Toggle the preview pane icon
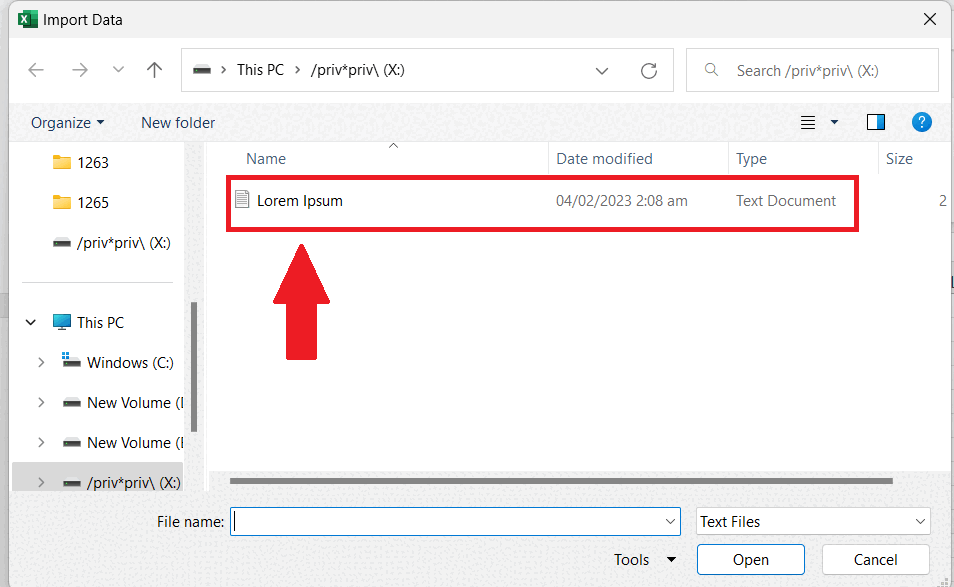The image size is (954, 587). [875, 122]
